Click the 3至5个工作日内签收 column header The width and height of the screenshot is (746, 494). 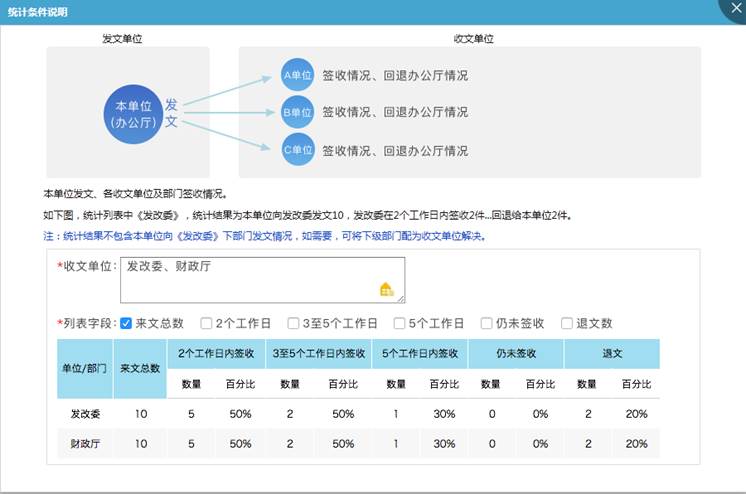317,354
